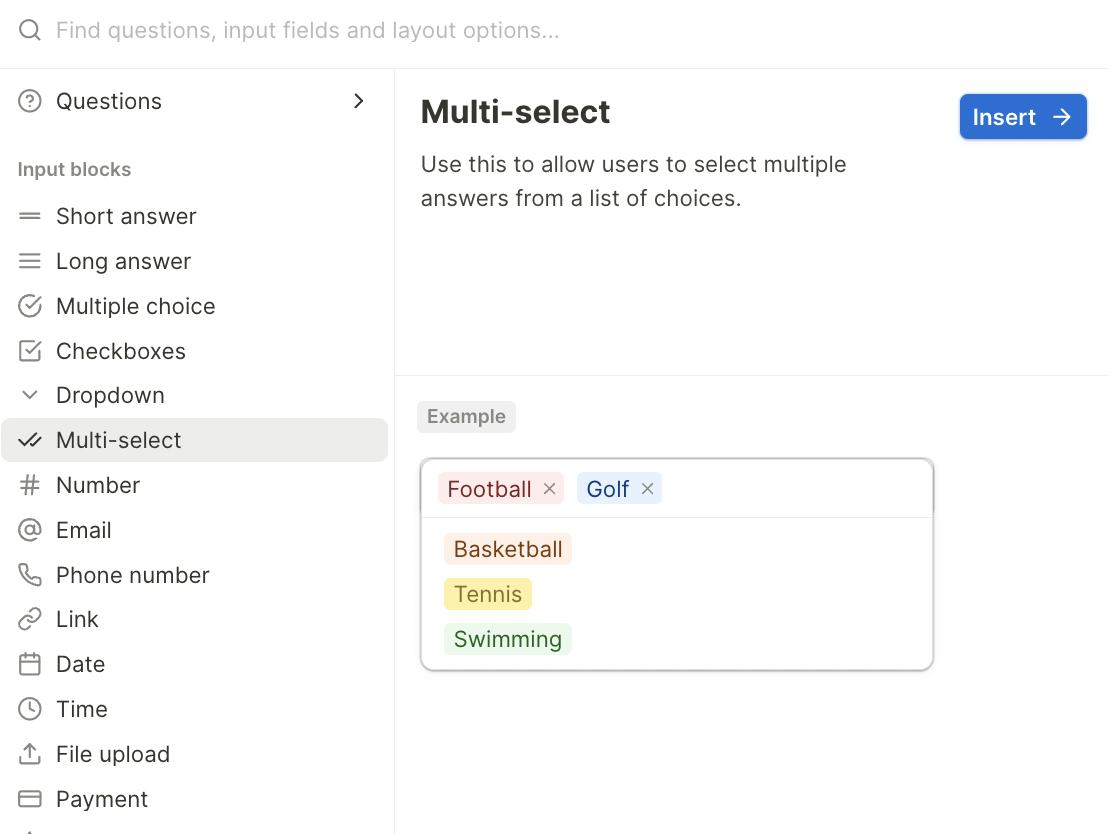Viewport: 1108px width, 834px height.
Task: Click the Number hash icon
Action: click(x=30, y=485)
